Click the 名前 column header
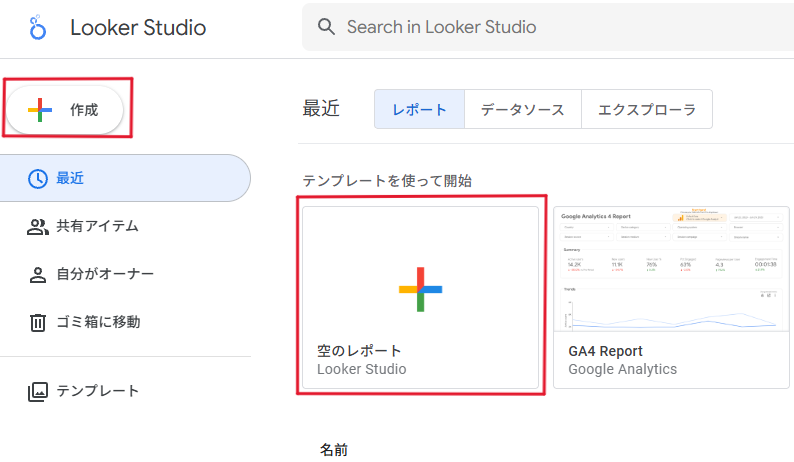 click(x=334, y=450)
